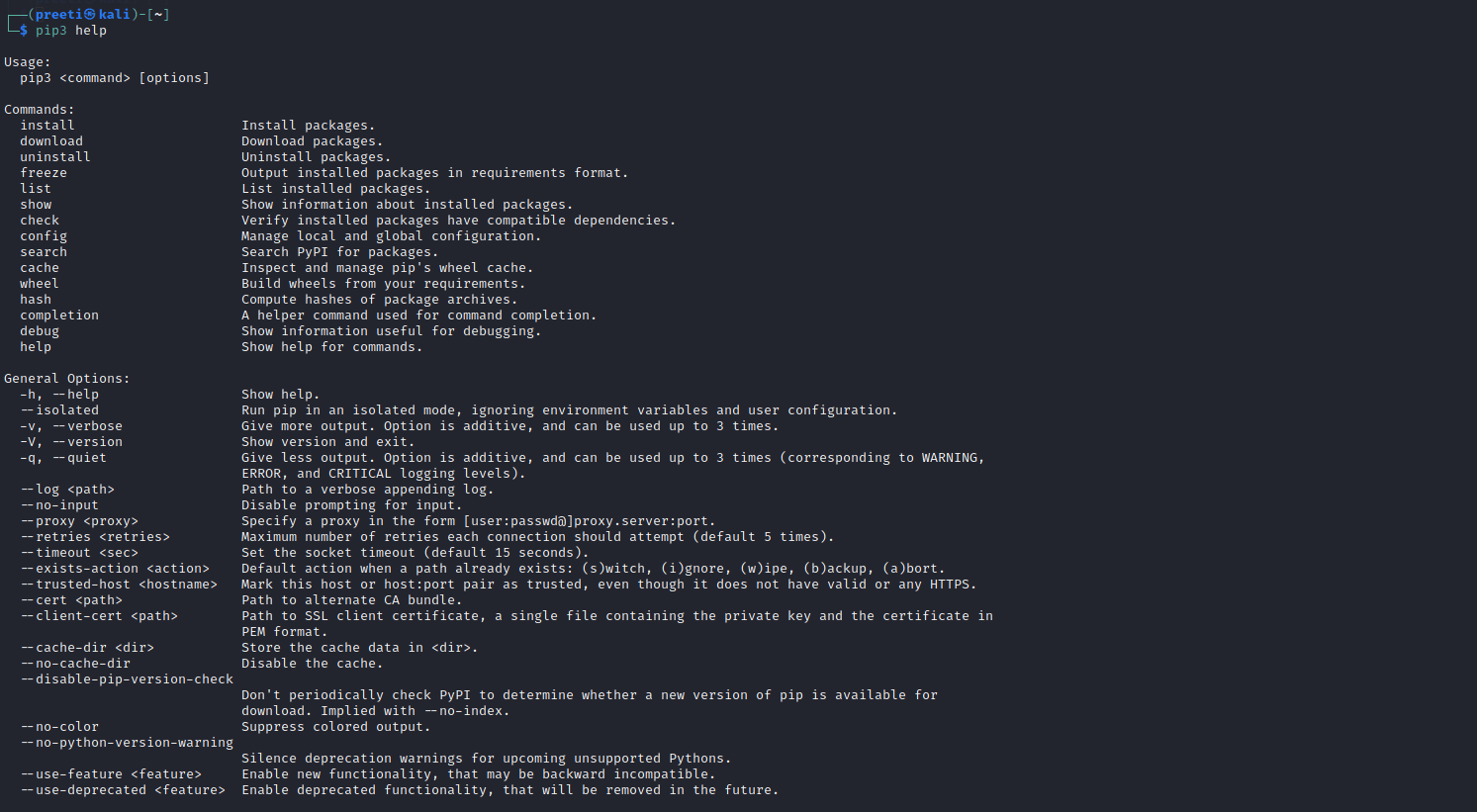Click the 'preeti㉿kali' prompt username

[x=83, y=15]
